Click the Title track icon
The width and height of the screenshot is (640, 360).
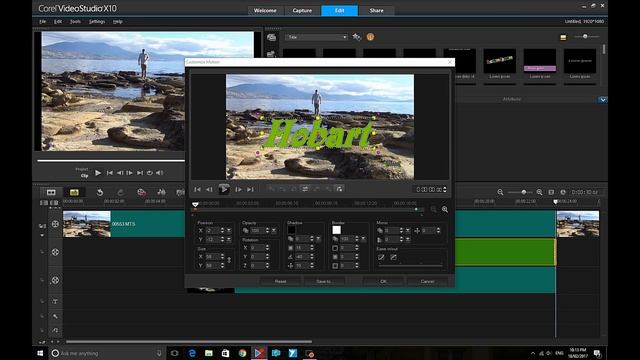pyautogui.click(x=55, y=302)
